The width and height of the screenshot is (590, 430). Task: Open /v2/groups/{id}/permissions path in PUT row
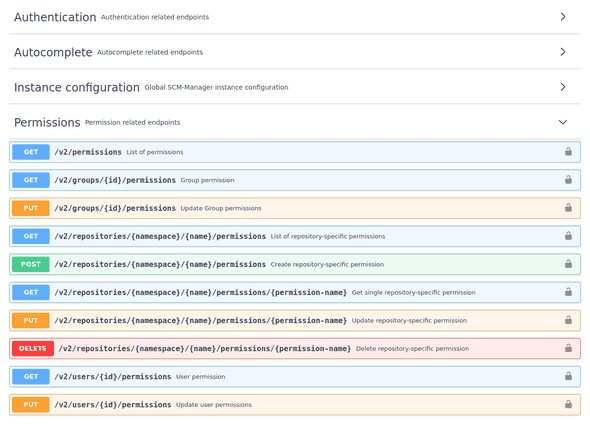tap(115, 208)
